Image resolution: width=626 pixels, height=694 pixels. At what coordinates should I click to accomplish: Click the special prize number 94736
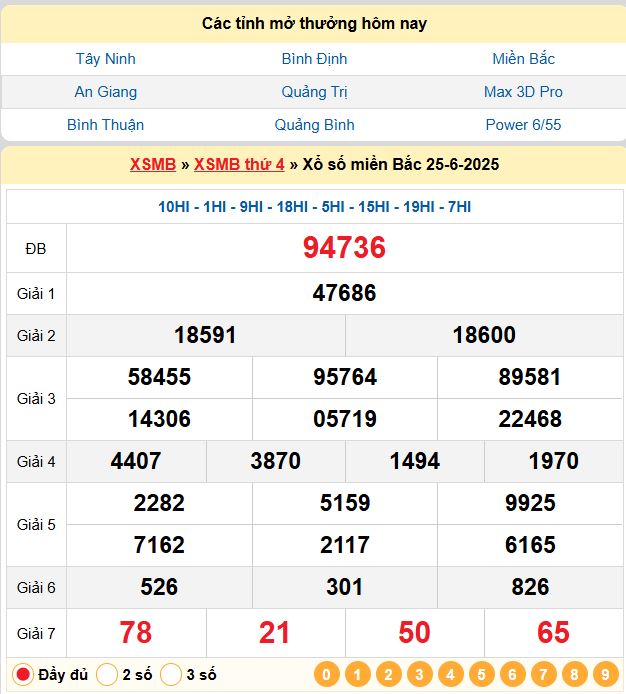[x=344, y=247]
